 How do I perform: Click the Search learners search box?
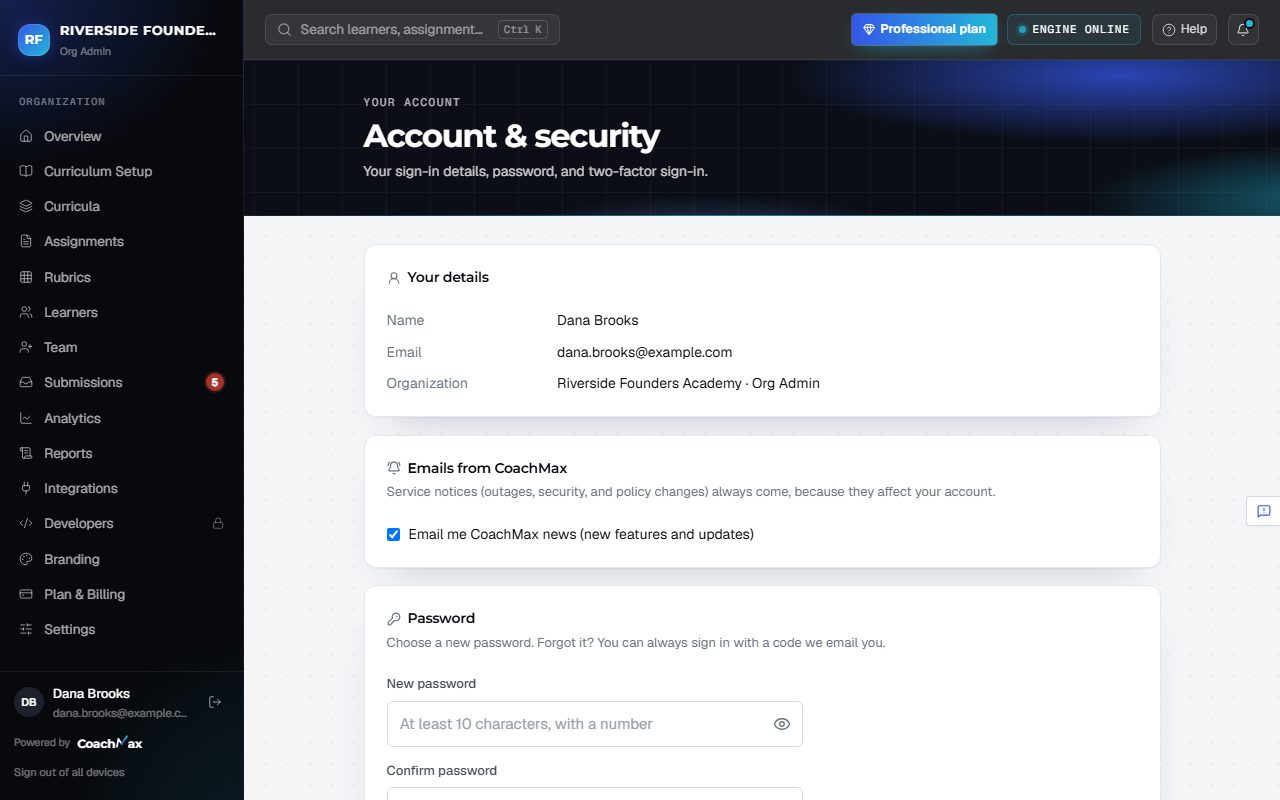[x=412, y=29]
